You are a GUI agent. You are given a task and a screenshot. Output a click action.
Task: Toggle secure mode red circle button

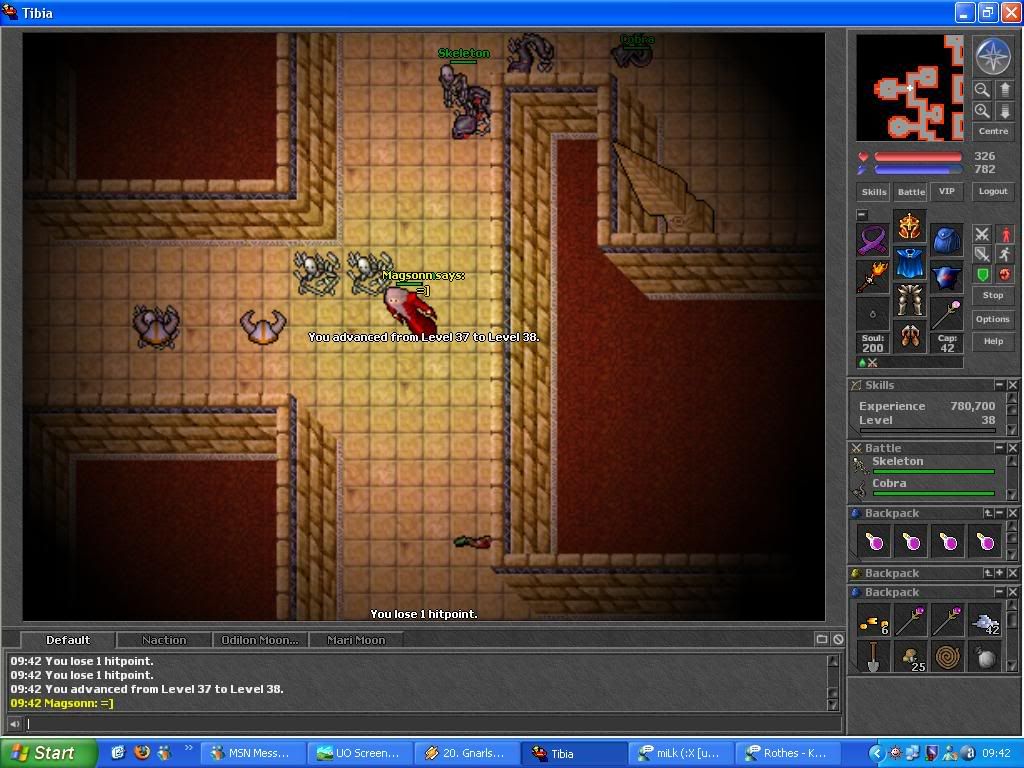click(1005, 274)
